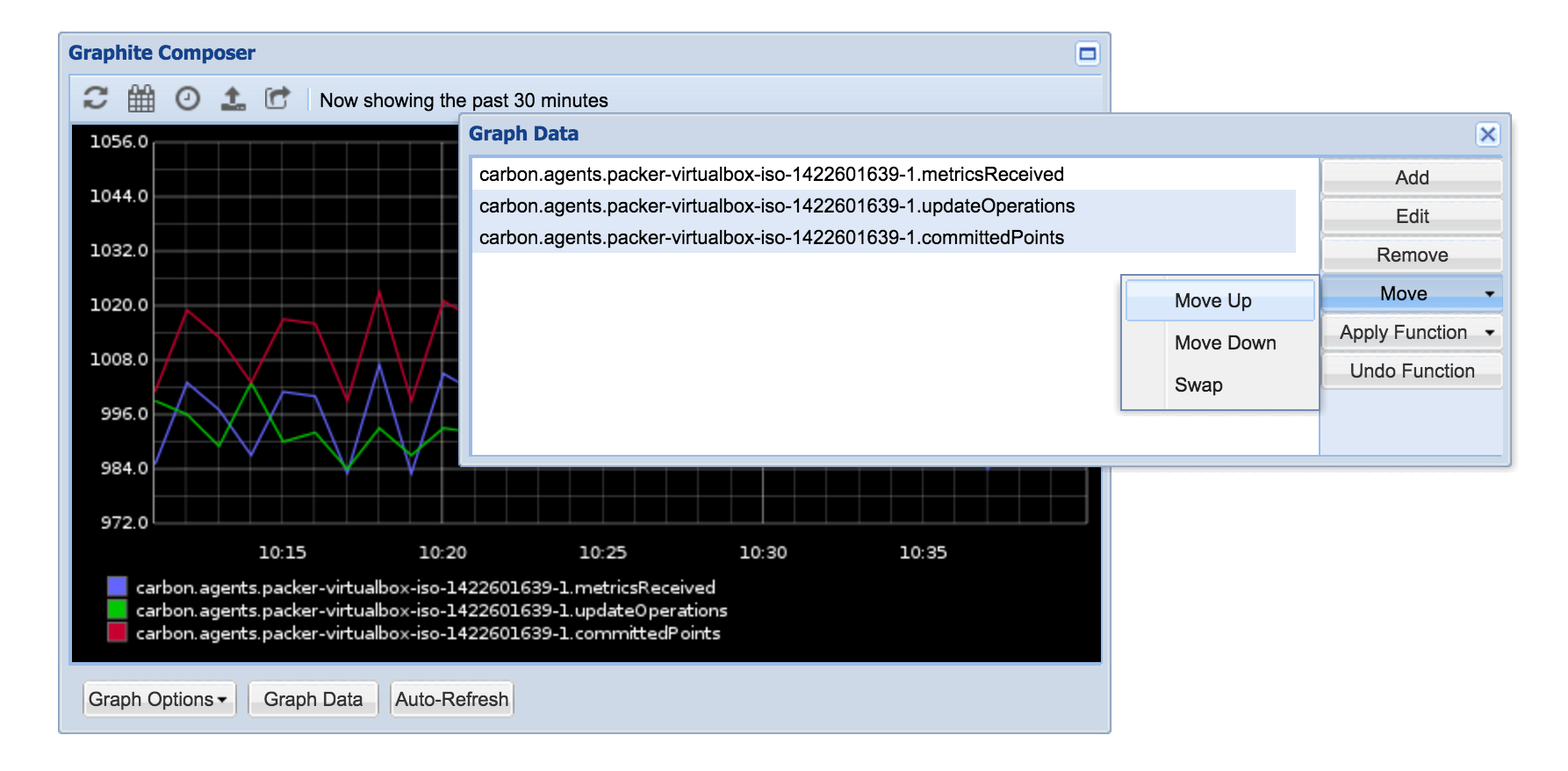The width and height of the screenshot is (1568, 771).
Task: Click the Undo Function button
Action: coord(1412,371)
